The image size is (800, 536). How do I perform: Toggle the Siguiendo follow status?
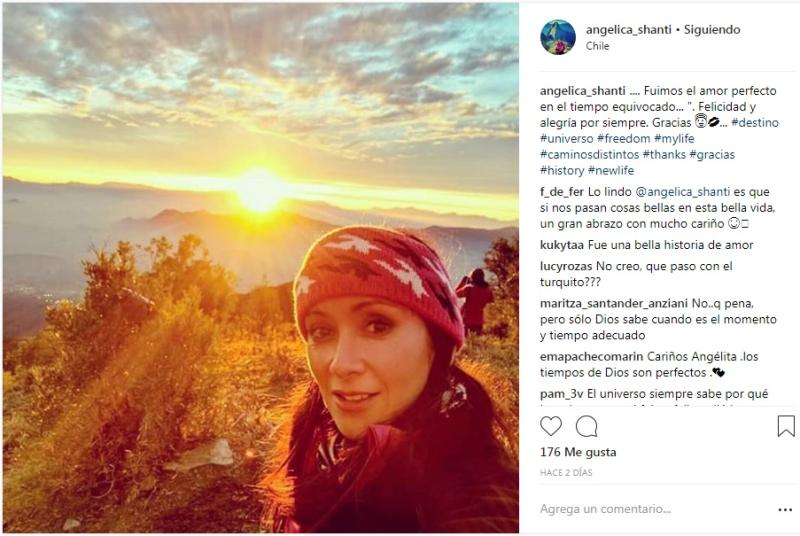point(712,30)
